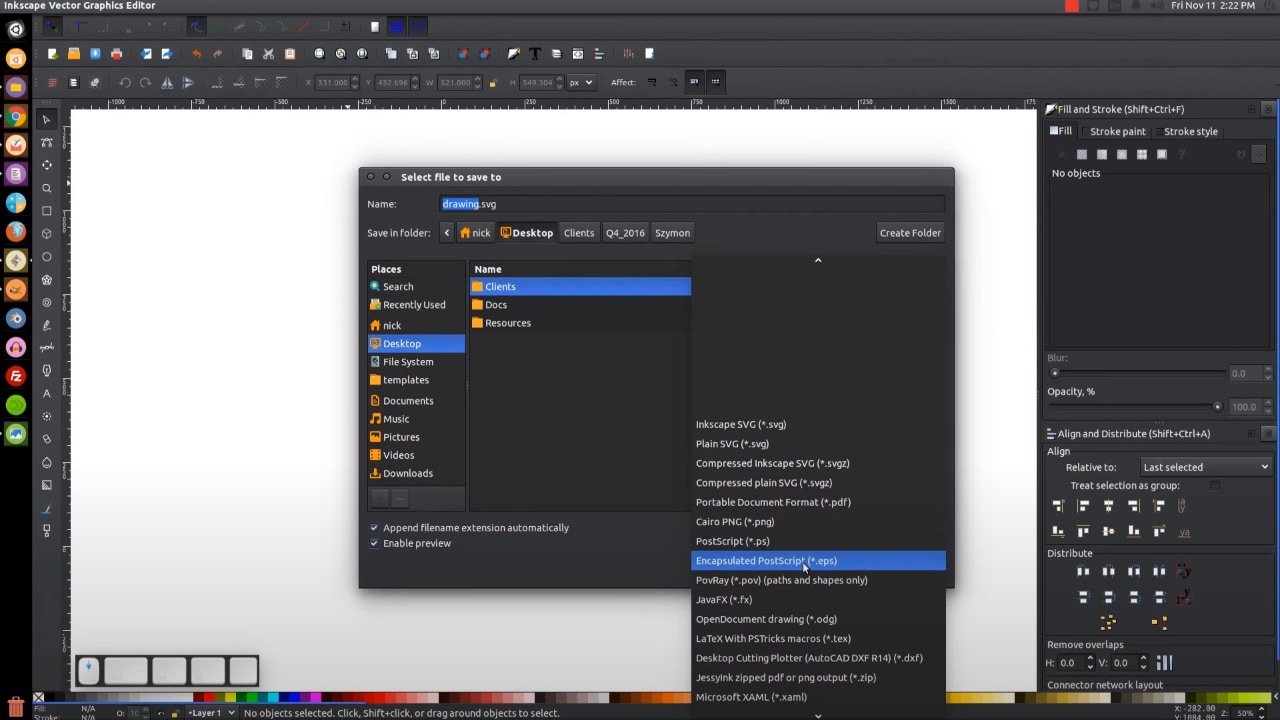Click the Undo toolbar icon
This screenshot has width=1280, height=720.
point(197,54)
